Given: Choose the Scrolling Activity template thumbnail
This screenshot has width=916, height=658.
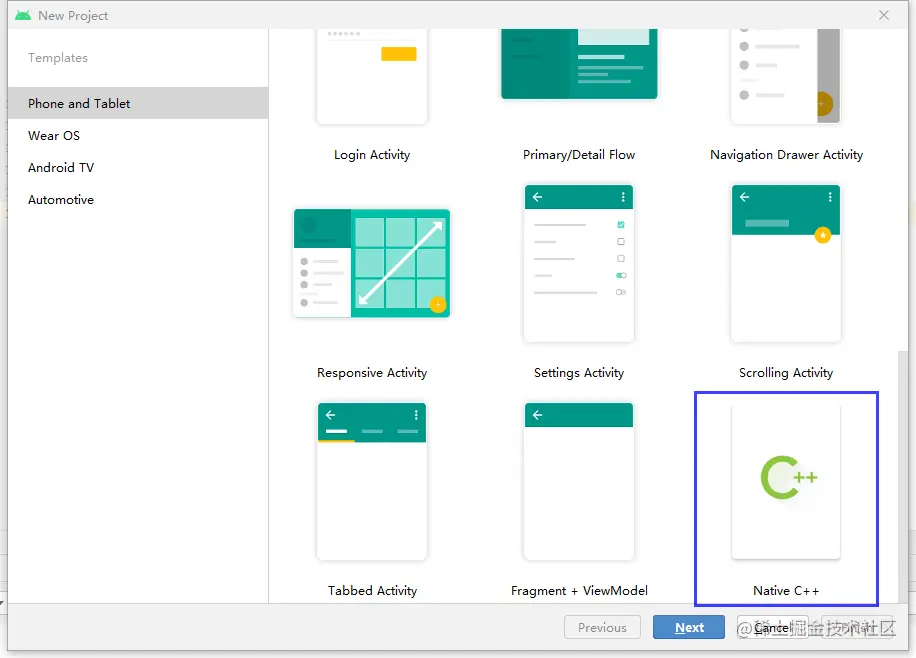Looking at the screenshot, I should (786, 263).
